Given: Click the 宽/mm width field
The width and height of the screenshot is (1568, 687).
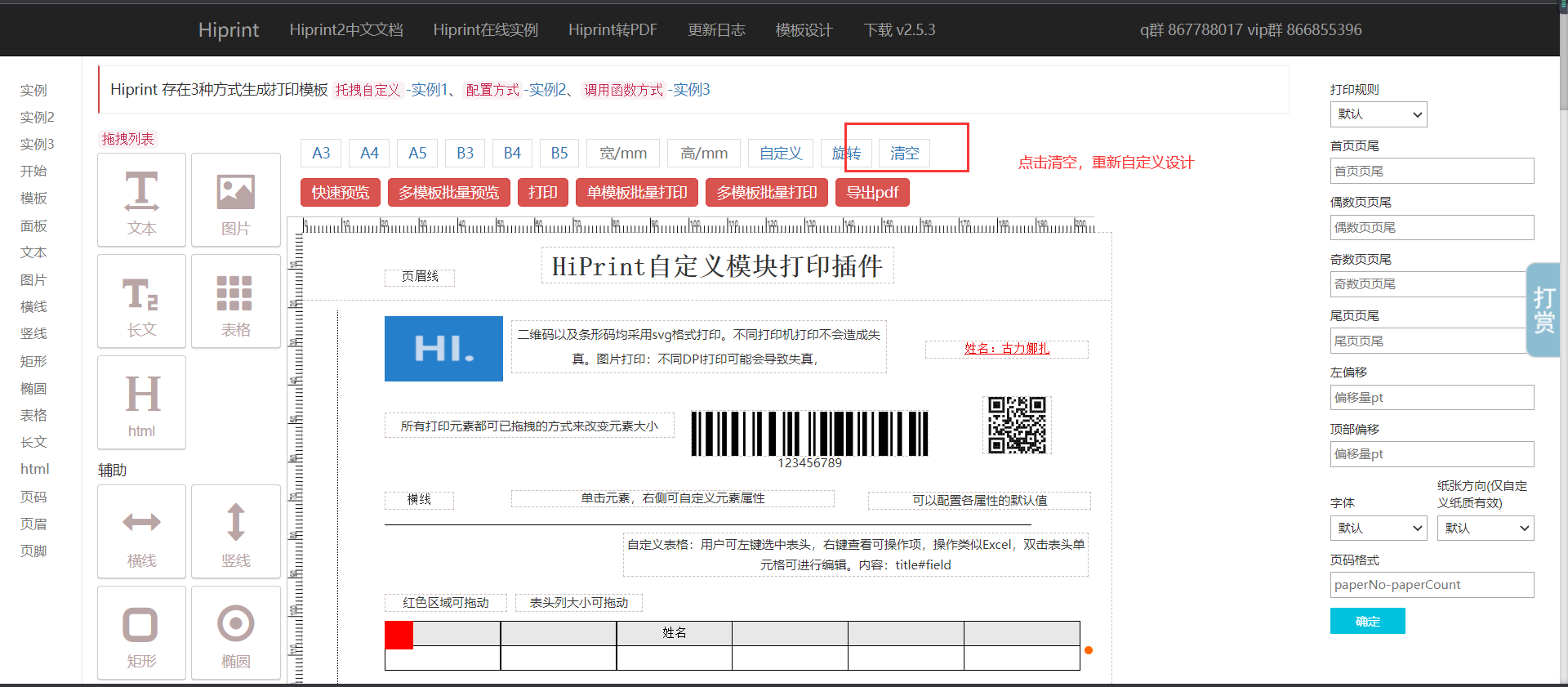Looking at the screenshot, I should coord(623,153).
